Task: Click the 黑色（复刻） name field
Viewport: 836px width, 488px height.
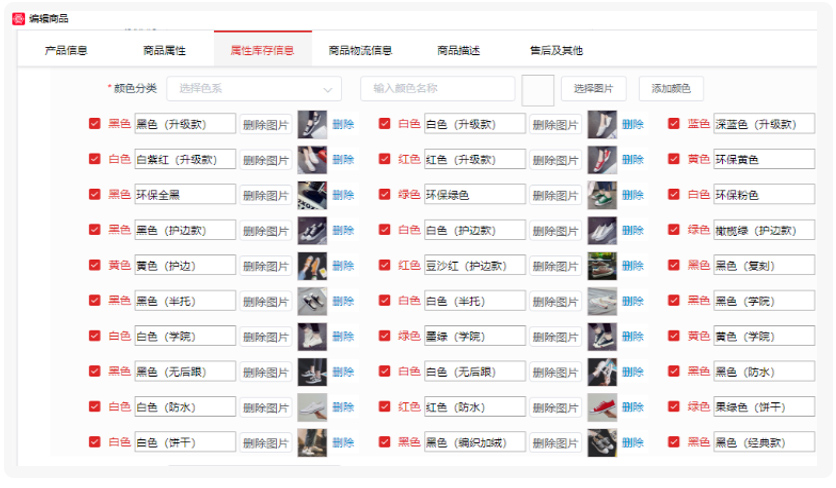Action: point(764,265)
